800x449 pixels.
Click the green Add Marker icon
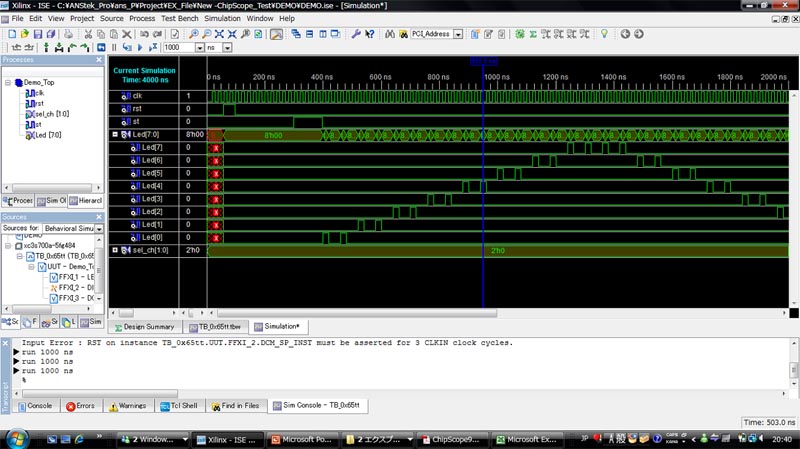[46, 47]
